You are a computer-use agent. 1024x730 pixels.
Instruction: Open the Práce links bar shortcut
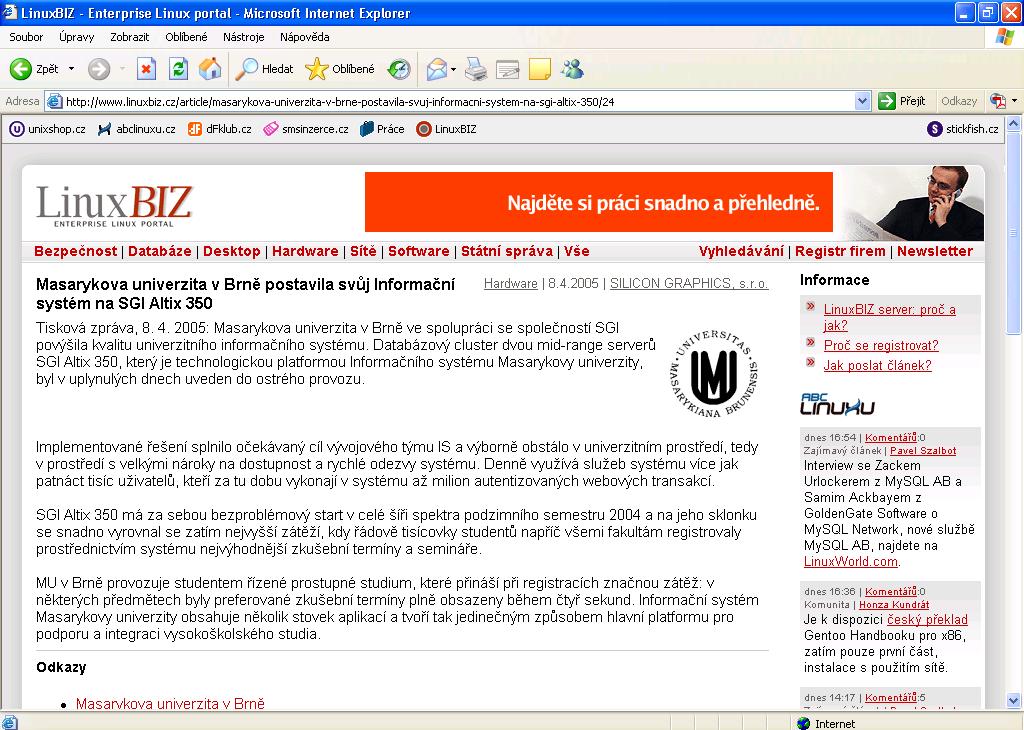(x=382, y=129)
